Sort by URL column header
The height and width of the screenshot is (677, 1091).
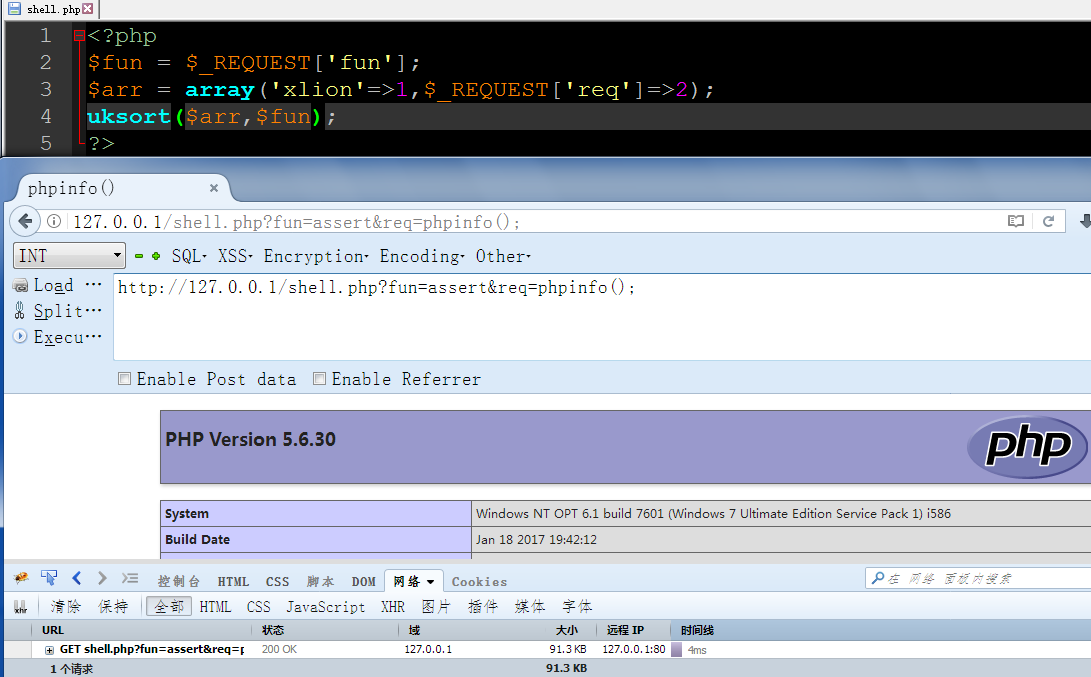pyautogui.click(x=142, y=630)
